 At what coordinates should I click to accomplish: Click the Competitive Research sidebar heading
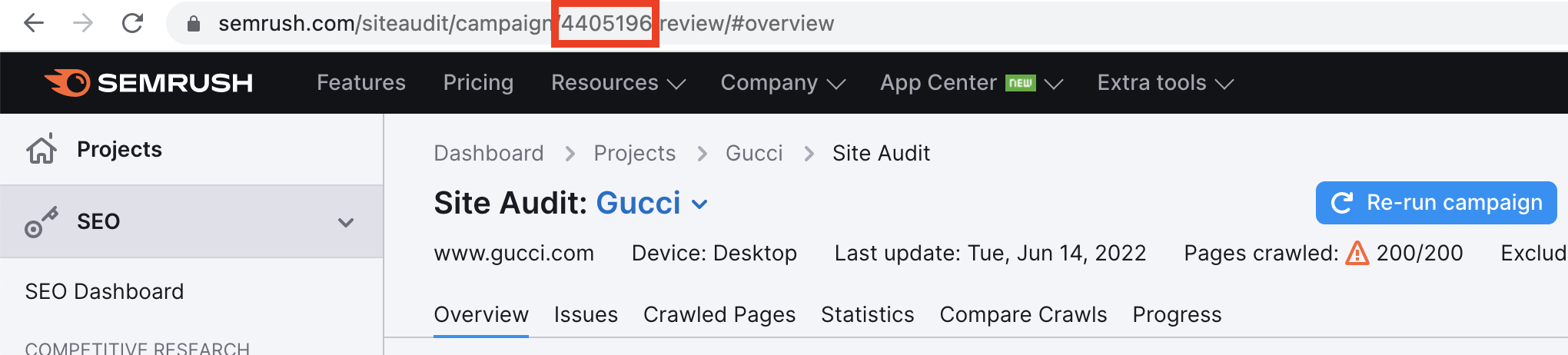[x=137, y=348]
